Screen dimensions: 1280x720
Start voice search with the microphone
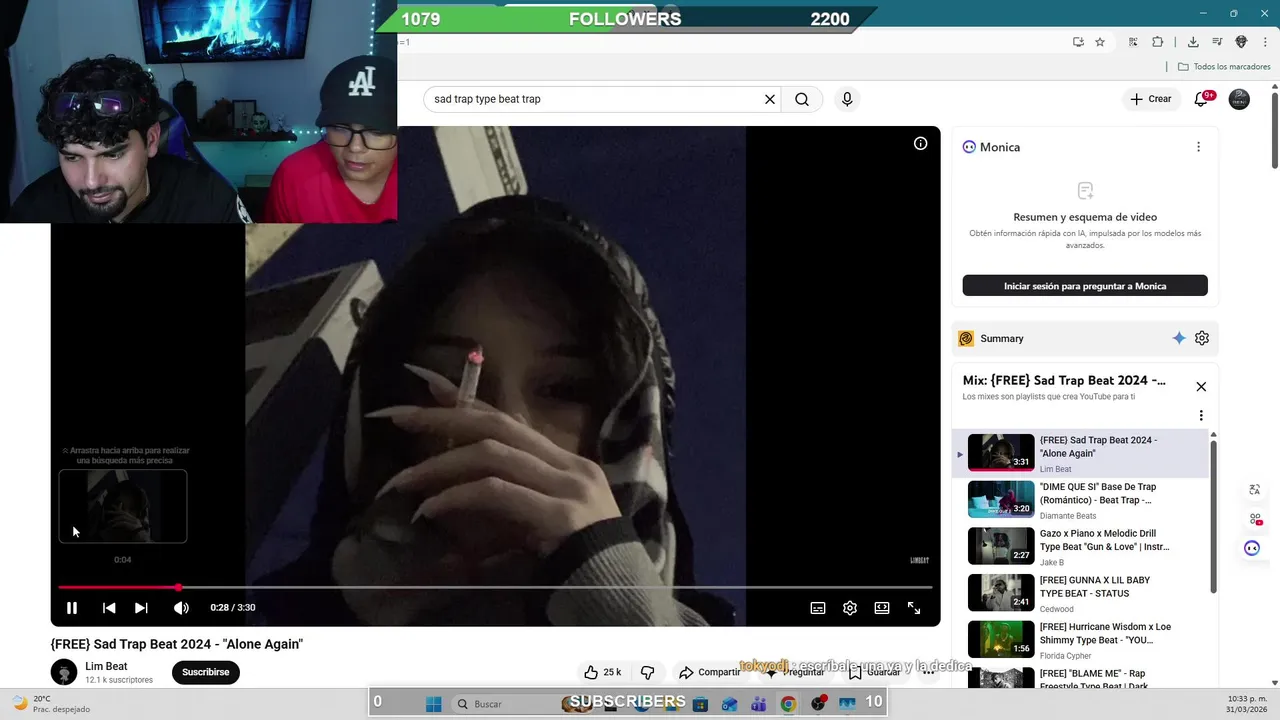[847, 99]
